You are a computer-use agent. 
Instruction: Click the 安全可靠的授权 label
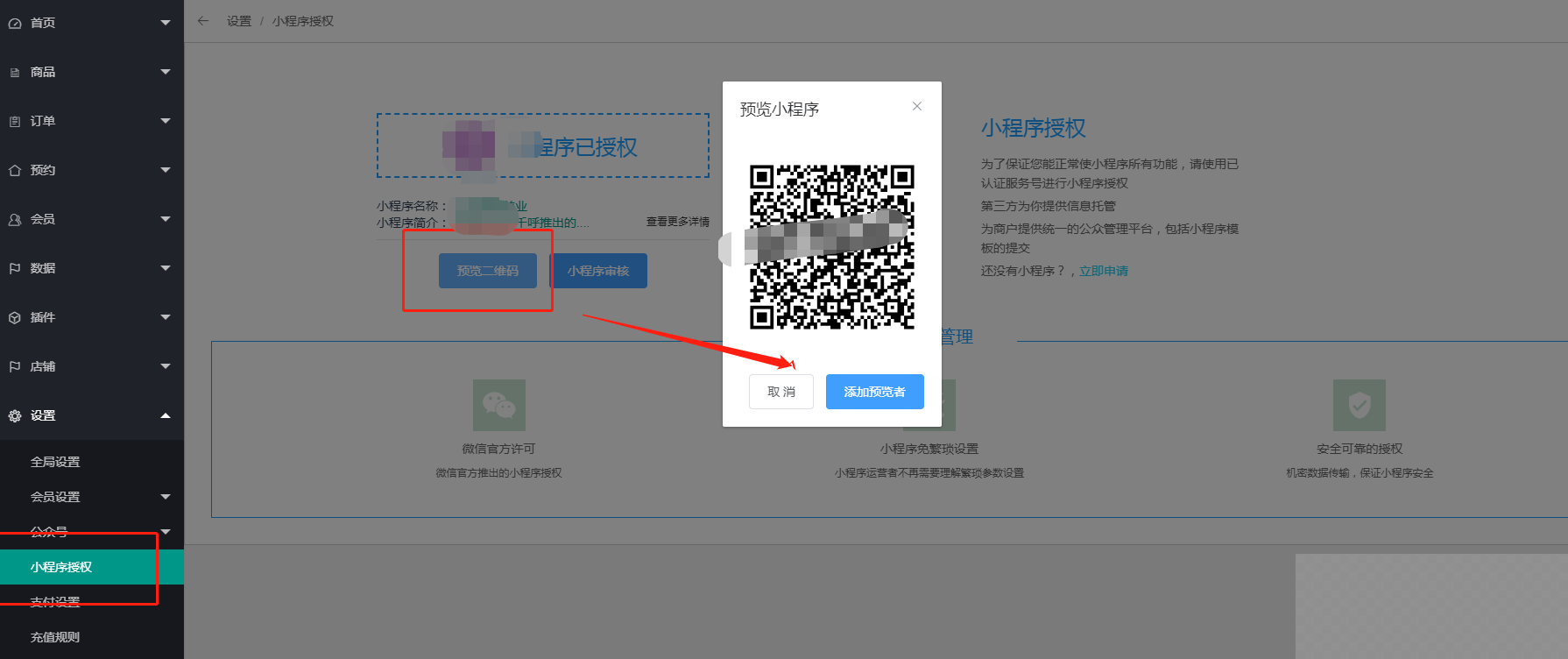coord(1360,449)
